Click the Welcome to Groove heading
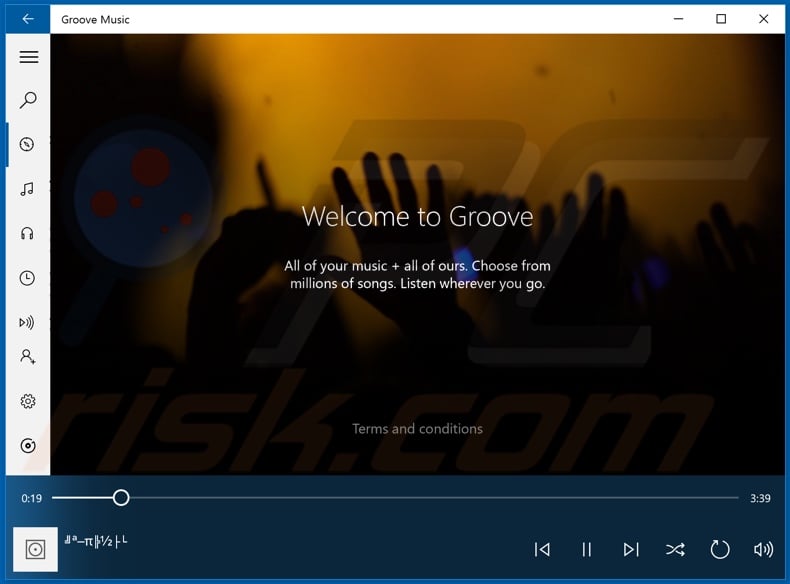The image size is (790, 584). pos(417,217)
